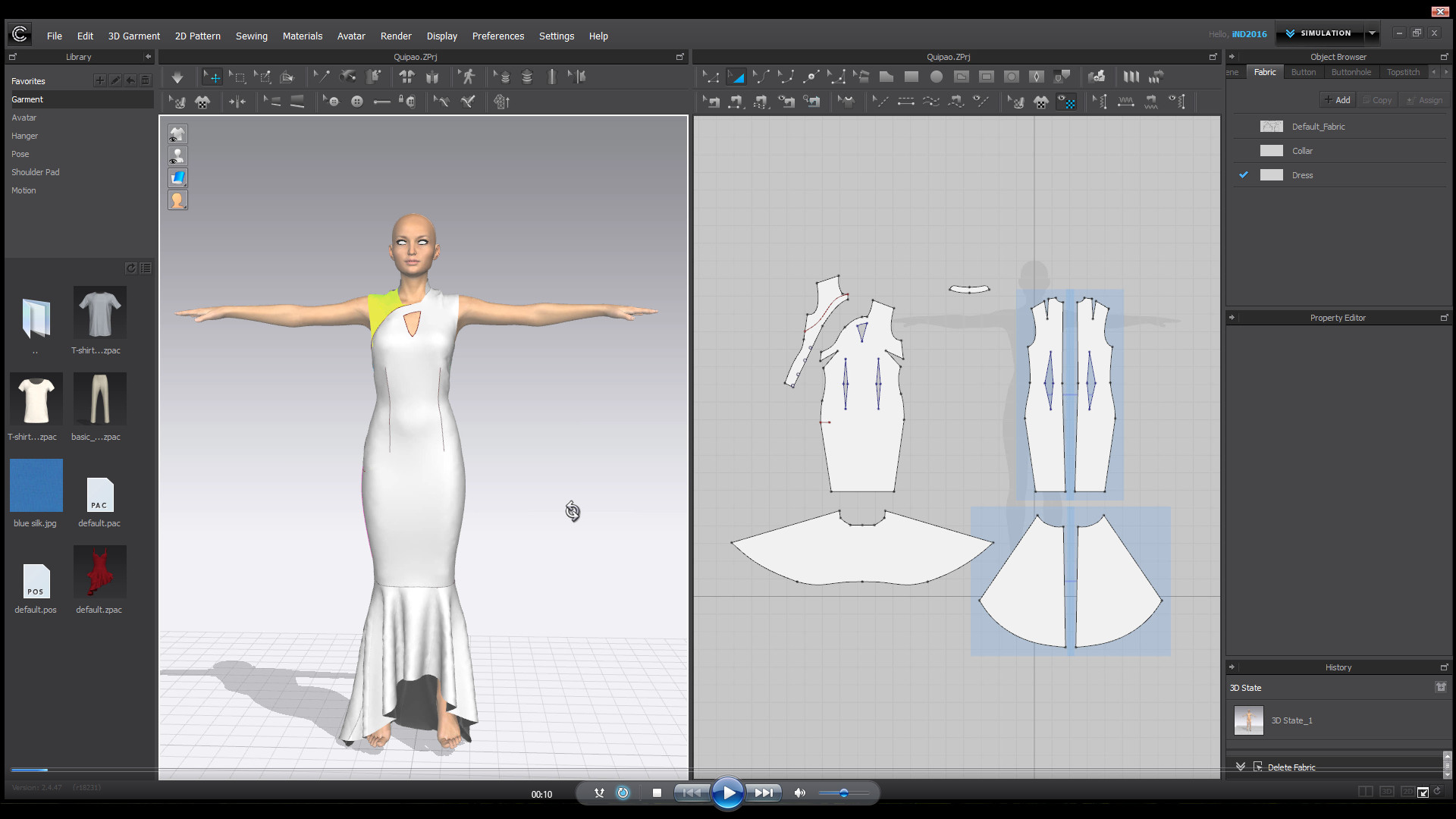Select the 3D State_1 history thumbnail
The height and width of the screenshot is (819, 1456).
pos(1248,720)
